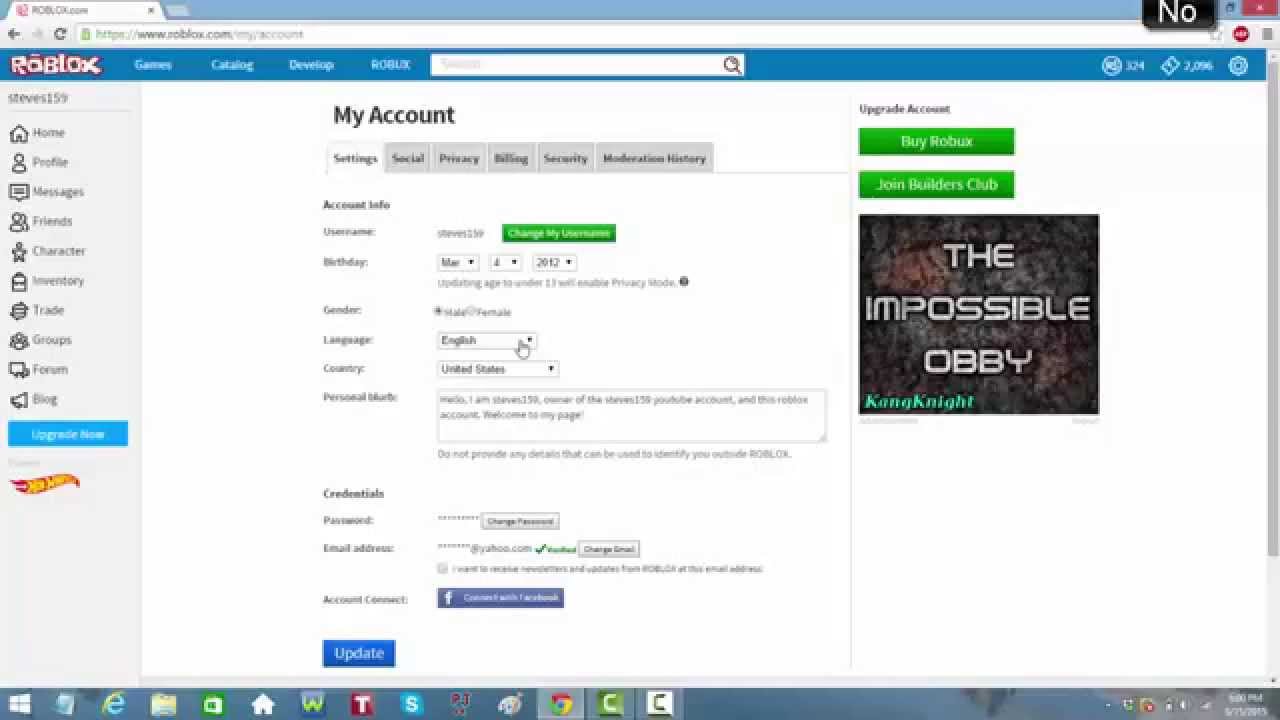The image size is (1280, 720).
Task: Open The Impossible Obby ad image
Action: [x=979, y=314]
